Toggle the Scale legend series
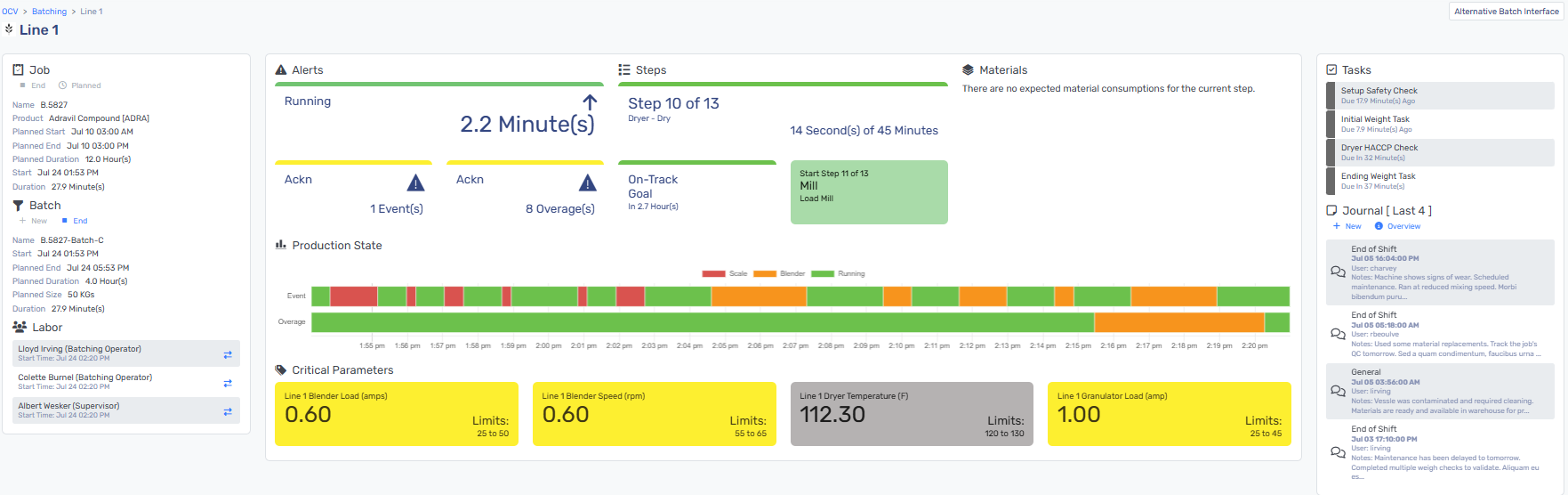 pos(725,273)
